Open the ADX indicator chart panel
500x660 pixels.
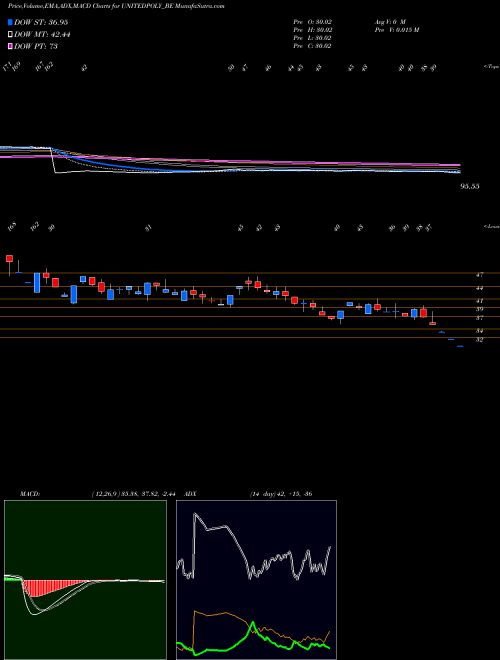(x=256, y=580)
